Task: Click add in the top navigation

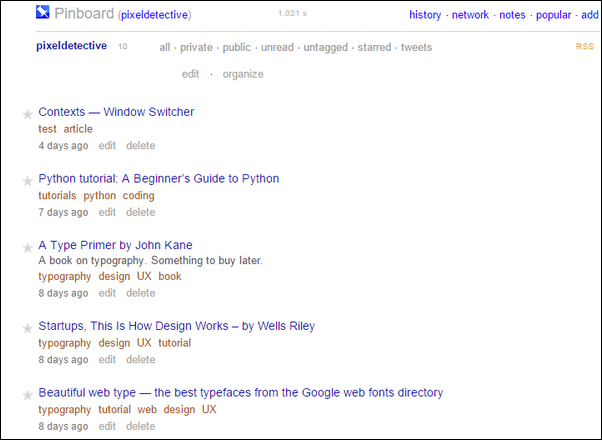Action: tap(590, 15)
